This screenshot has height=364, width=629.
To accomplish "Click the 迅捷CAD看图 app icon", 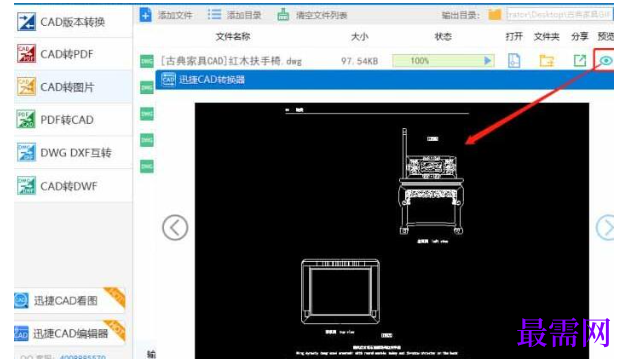I will (21, 300).
